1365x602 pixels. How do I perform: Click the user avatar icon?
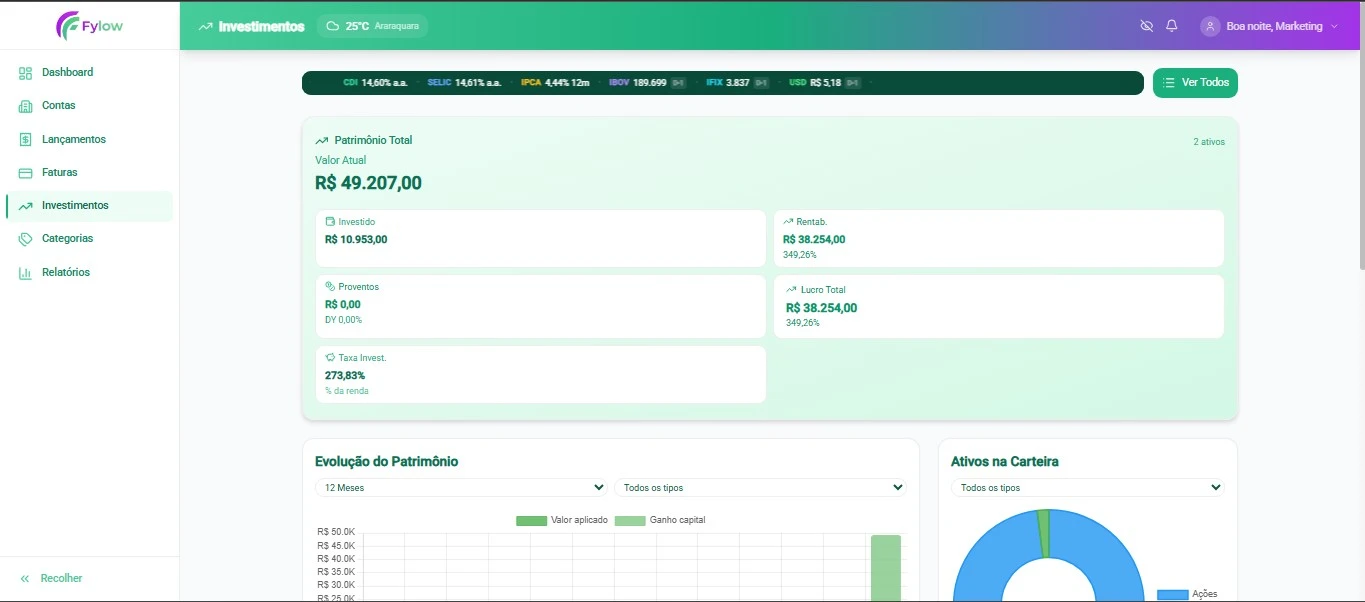coord(1209,26)
